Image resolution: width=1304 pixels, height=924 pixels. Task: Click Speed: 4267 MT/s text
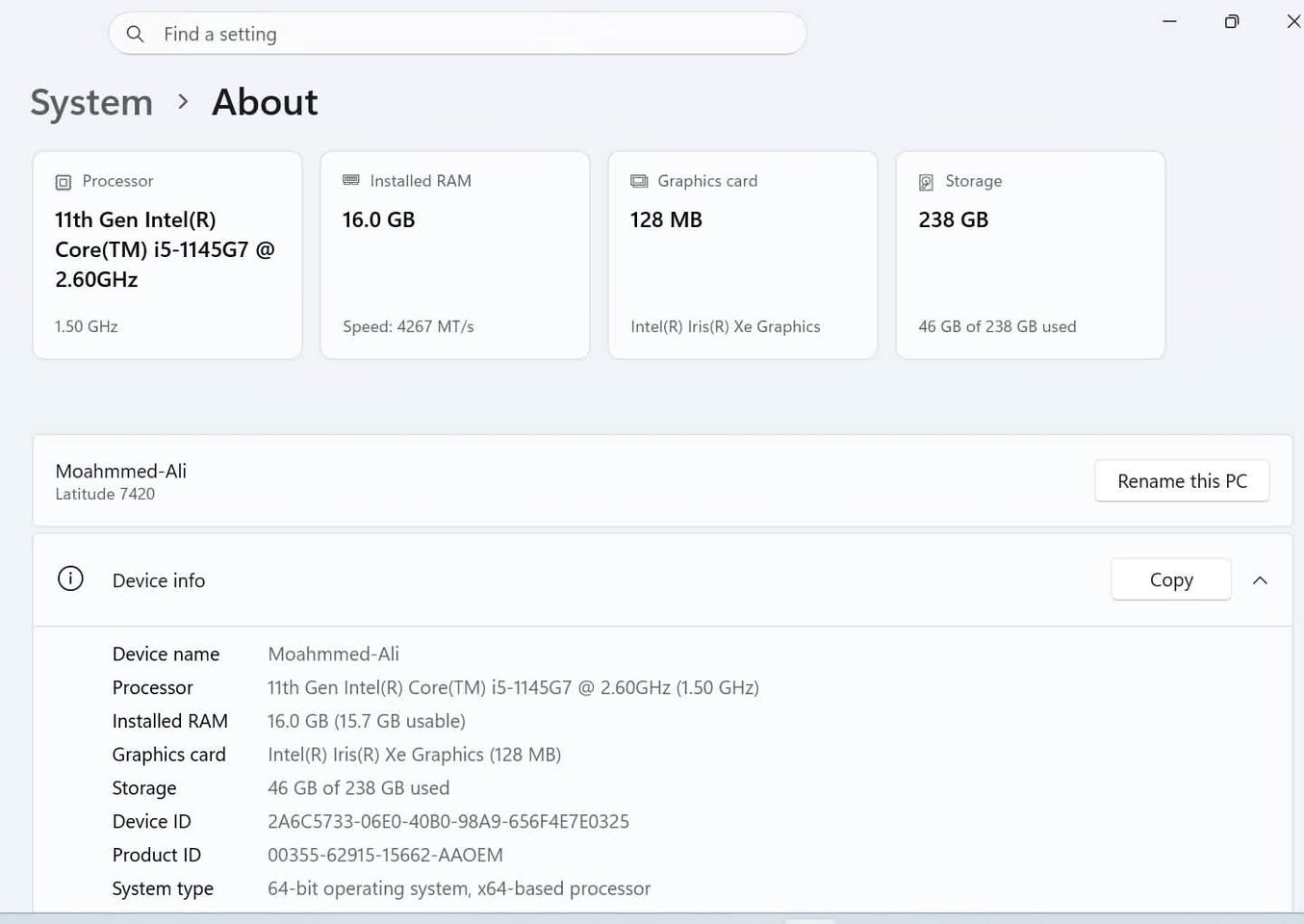click(x=408, y=326)
